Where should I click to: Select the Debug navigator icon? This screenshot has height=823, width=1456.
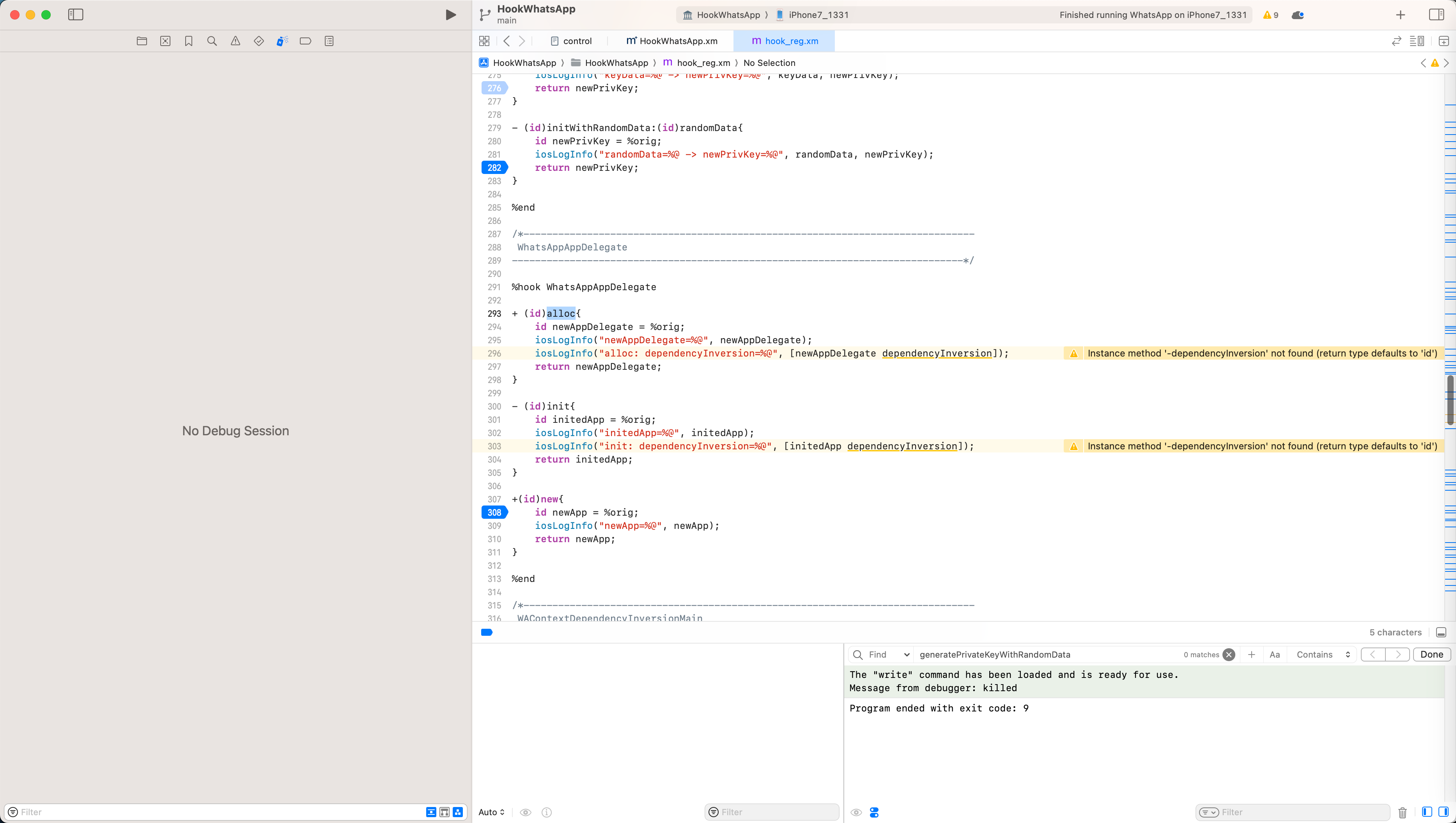click(282, 41)
